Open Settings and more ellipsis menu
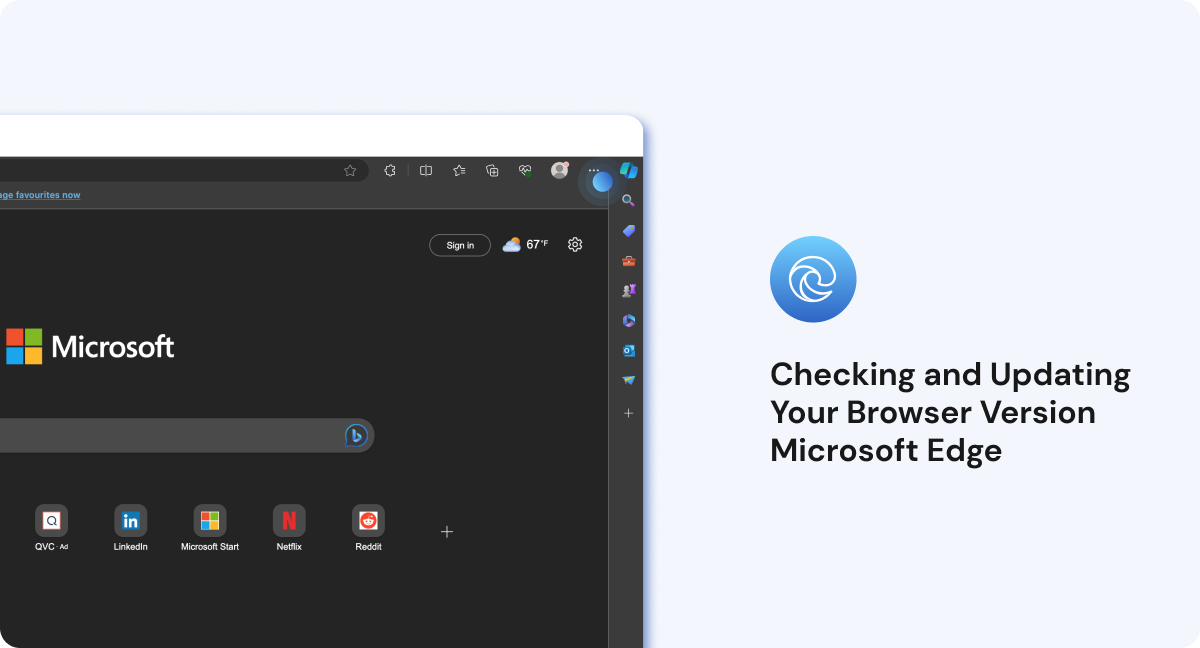The height and width of the screenshot is (648, 1200). (x=594, y=171)
